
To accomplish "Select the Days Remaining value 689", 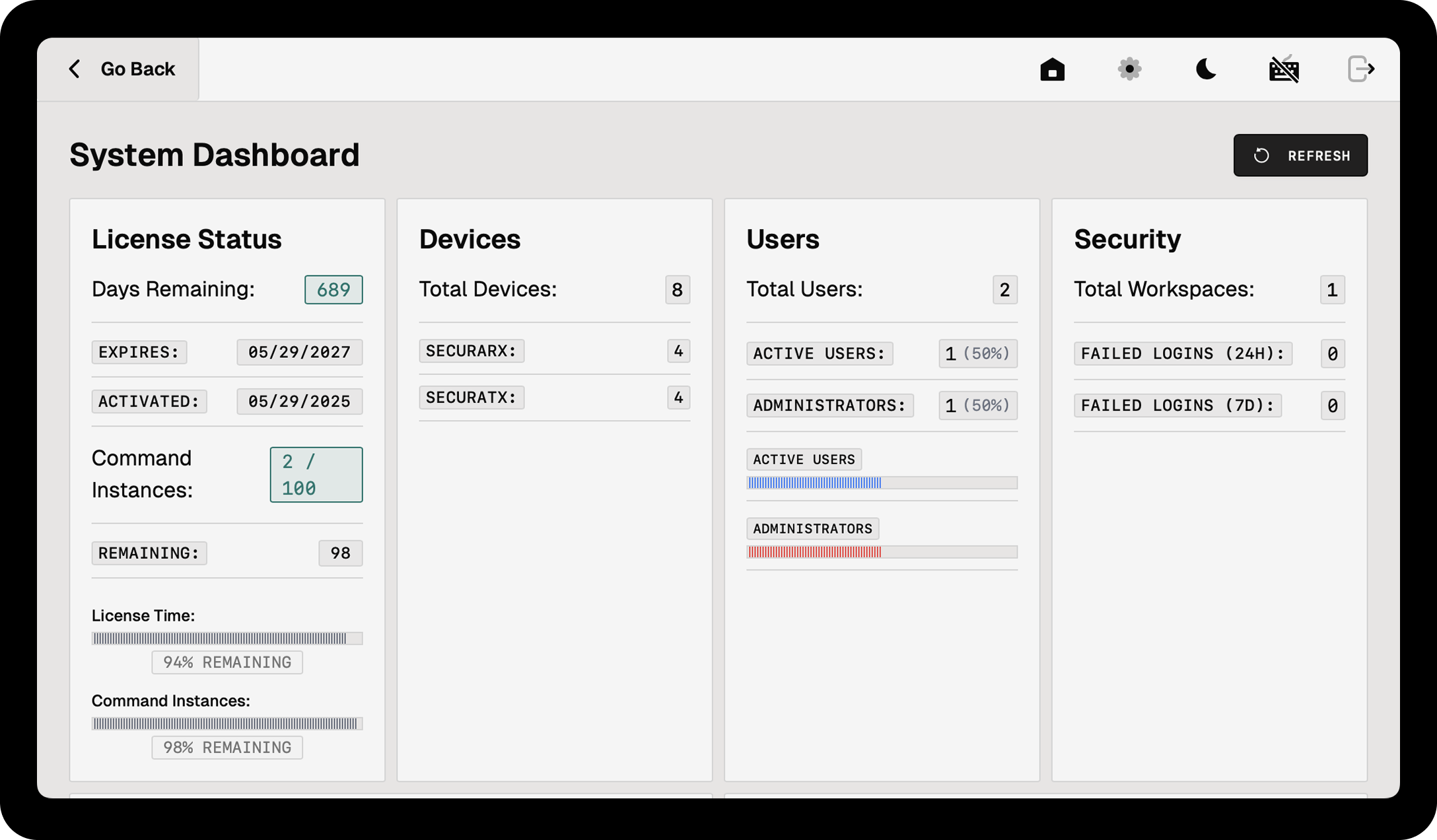I will (x=333, y=290).
